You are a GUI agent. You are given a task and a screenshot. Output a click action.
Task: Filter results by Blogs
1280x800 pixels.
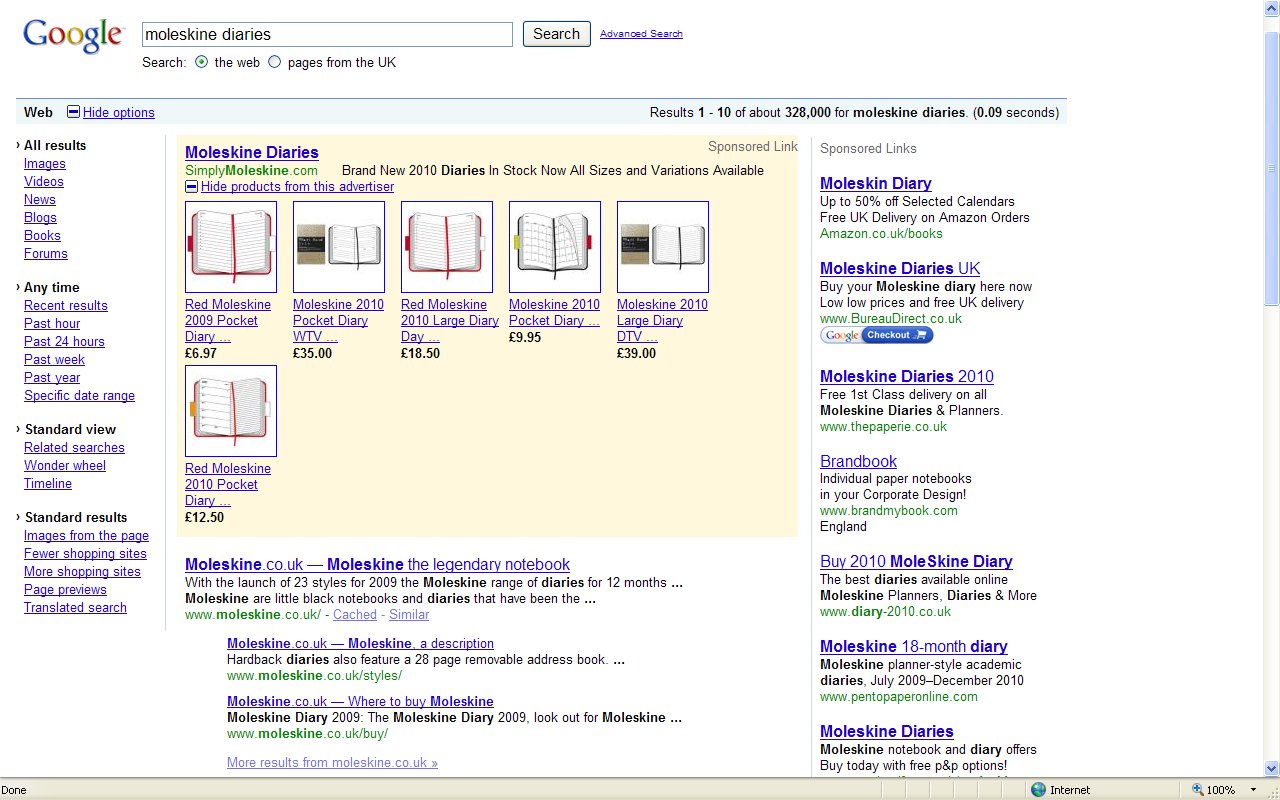click(40, 218)
